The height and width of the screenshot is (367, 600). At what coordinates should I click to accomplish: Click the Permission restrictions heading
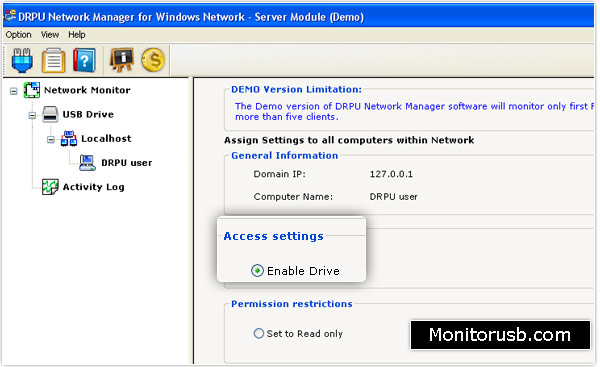(292, 304)
